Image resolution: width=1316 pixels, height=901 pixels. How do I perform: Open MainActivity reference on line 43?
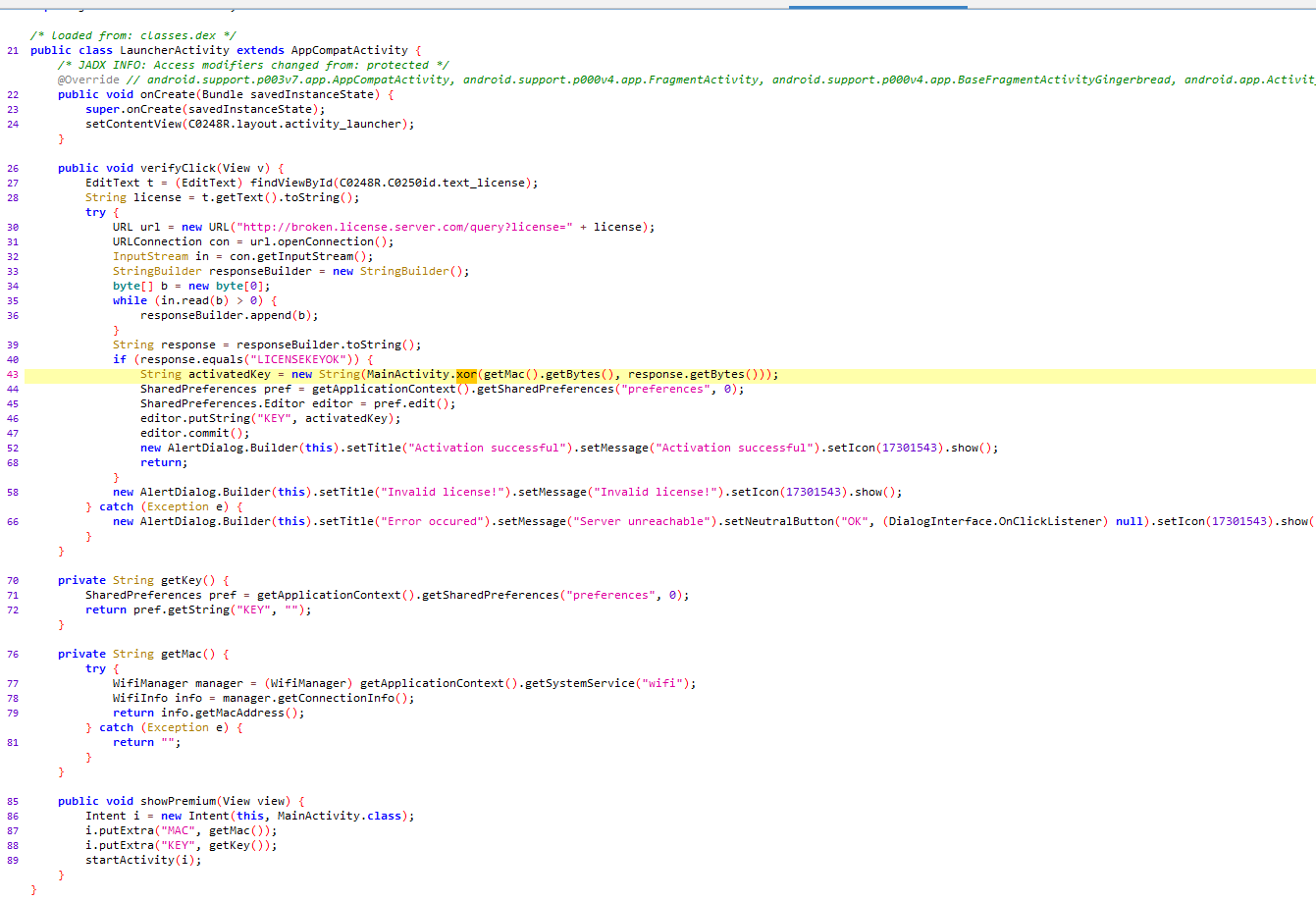click(409, 374)
